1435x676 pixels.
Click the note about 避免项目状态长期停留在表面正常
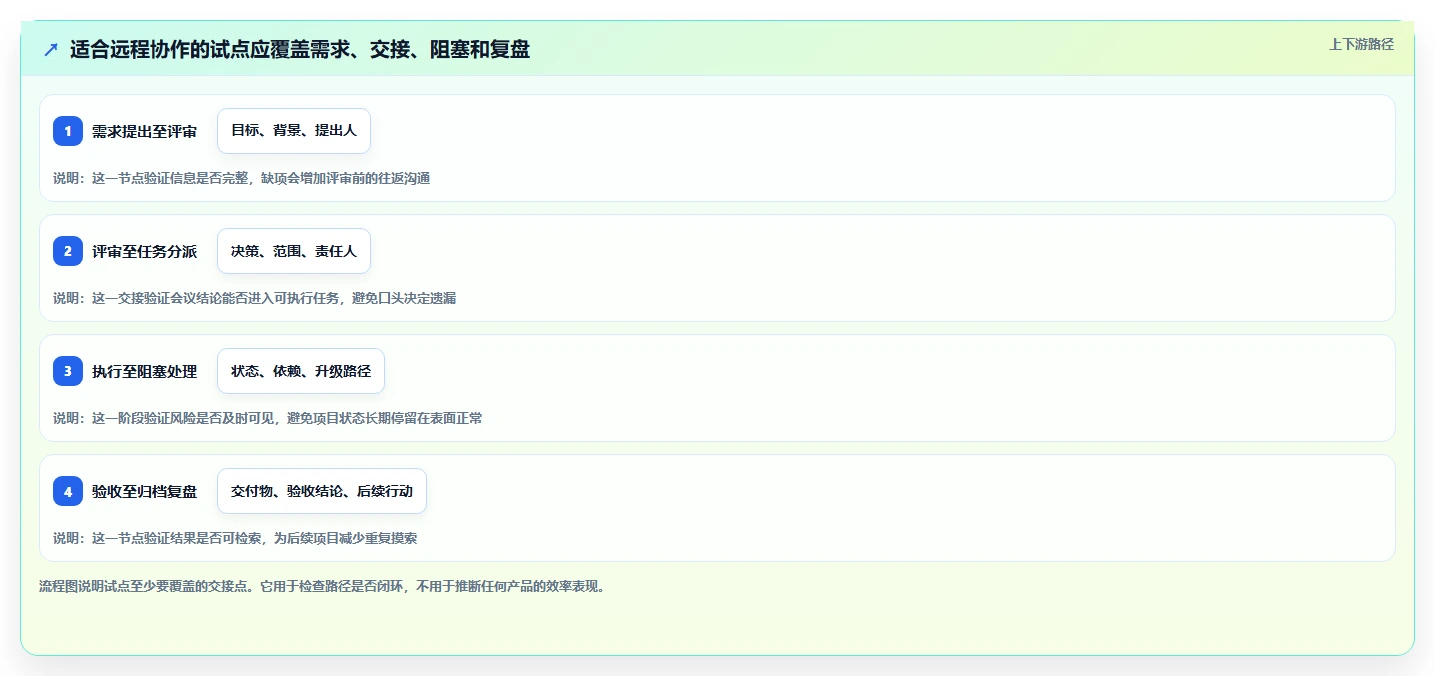(x=268, y=418)
